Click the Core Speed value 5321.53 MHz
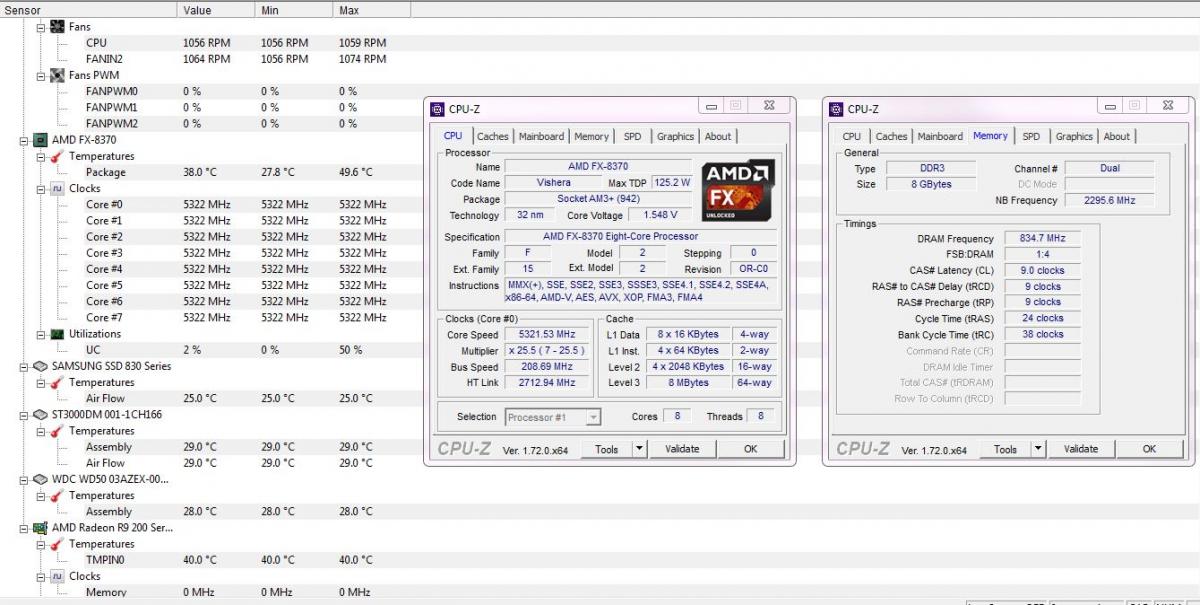 [548, 335]
